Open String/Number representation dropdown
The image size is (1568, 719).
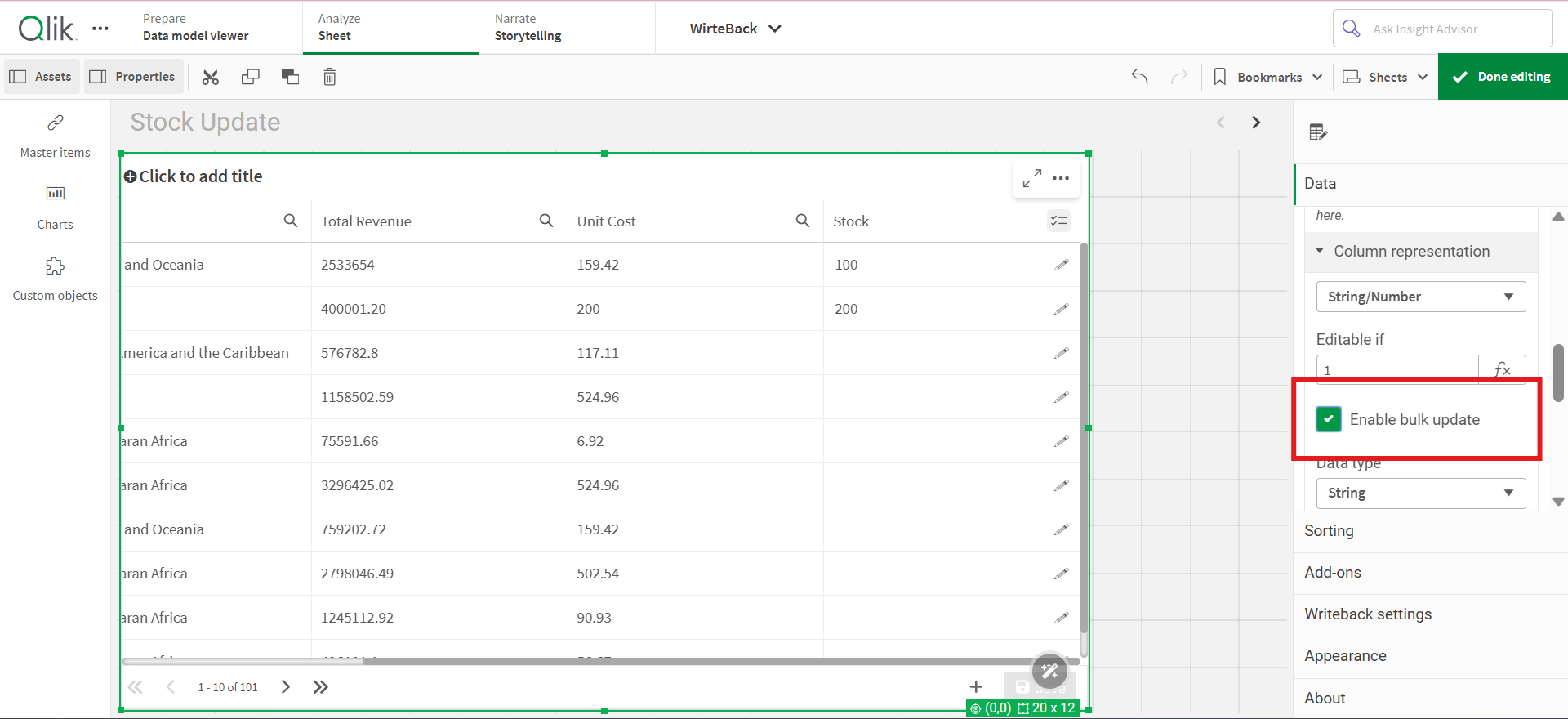[x=1420, y=297]
